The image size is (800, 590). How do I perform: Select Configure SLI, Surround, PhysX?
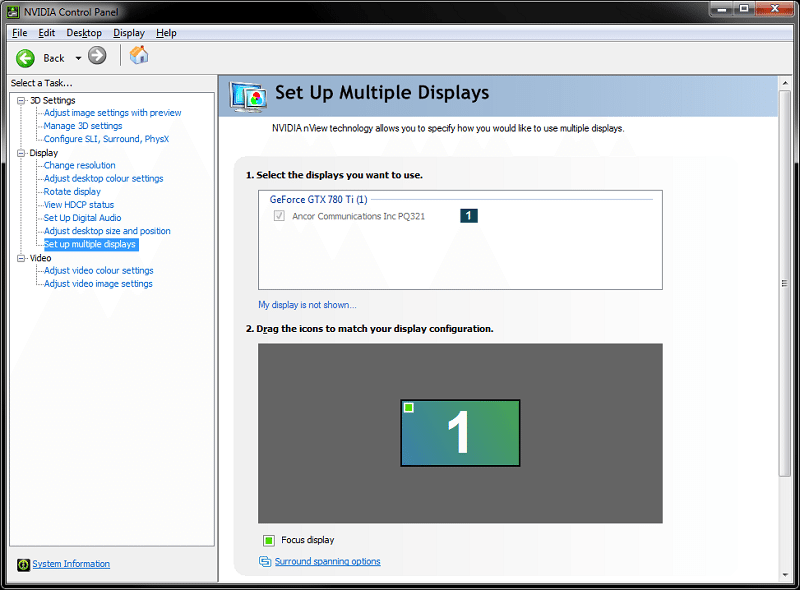(x=106, y=139)
